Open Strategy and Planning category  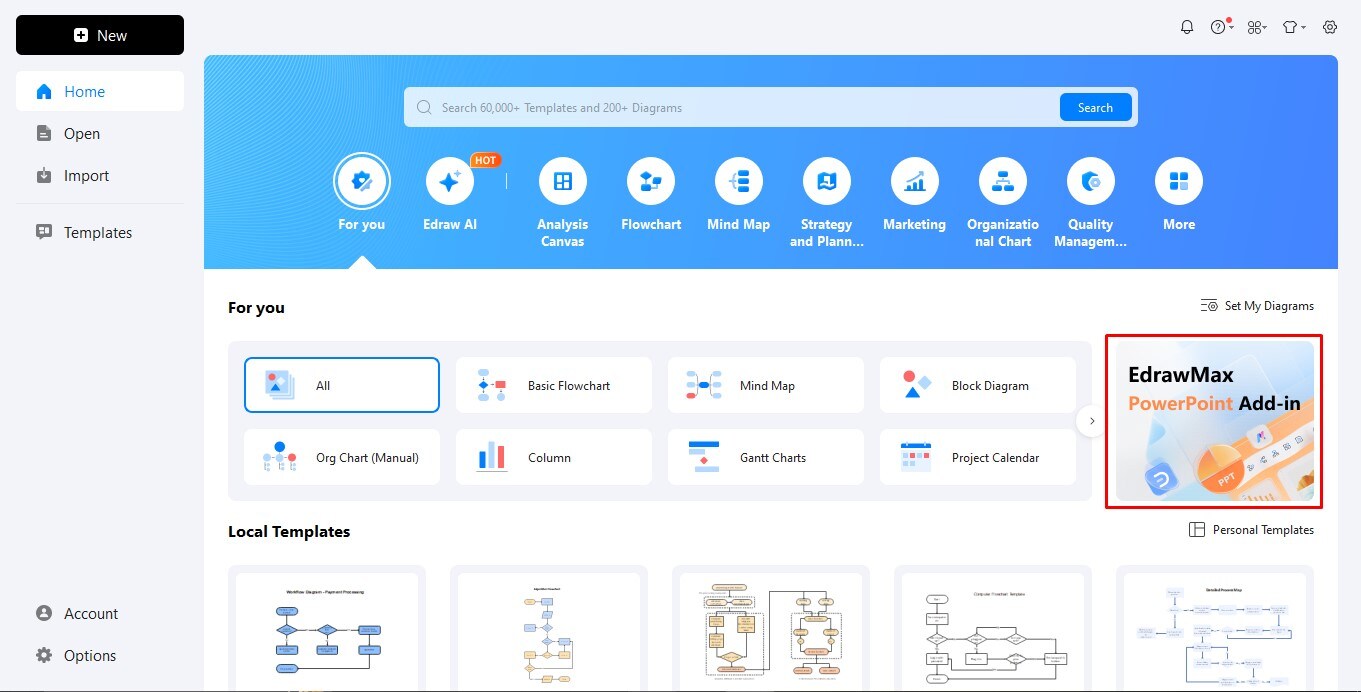pyautogui.click(x=827, y=181)
